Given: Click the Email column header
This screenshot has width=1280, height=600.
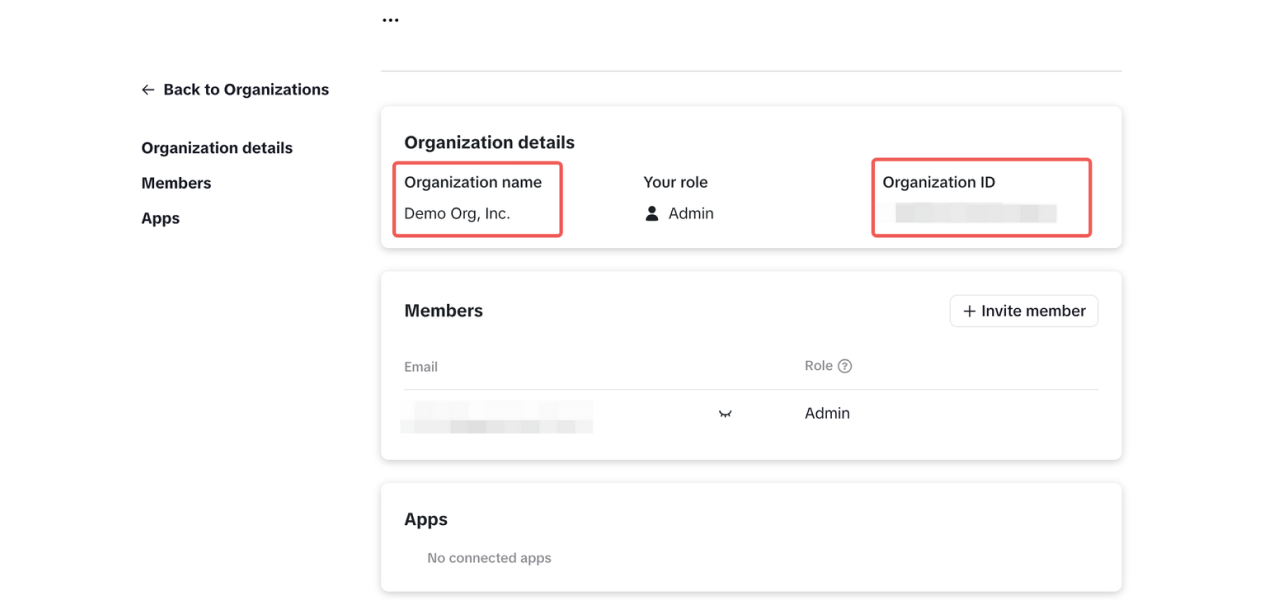Looking at the screenshot, I should (421, 367).
